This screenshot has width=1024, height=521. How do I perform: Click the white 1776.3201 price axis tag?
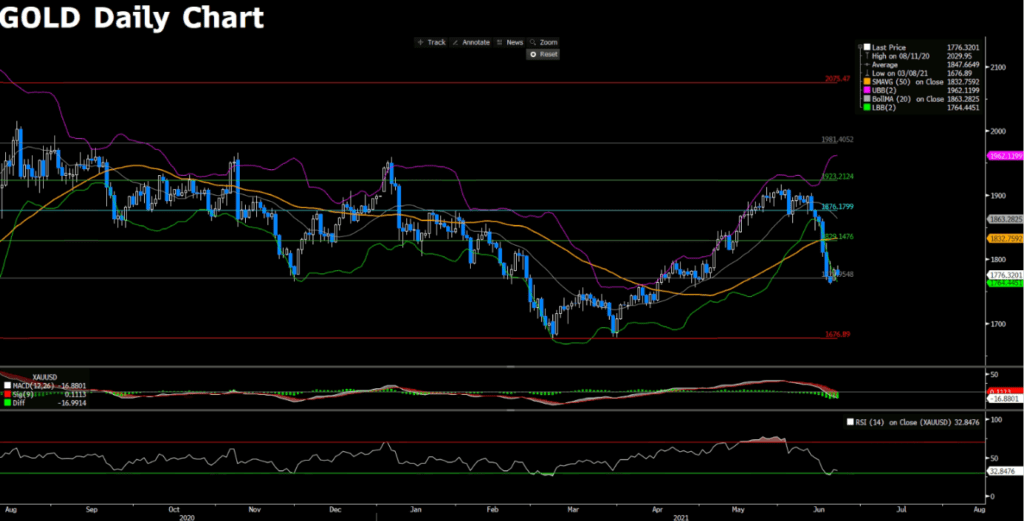[x=1006, y=276]
